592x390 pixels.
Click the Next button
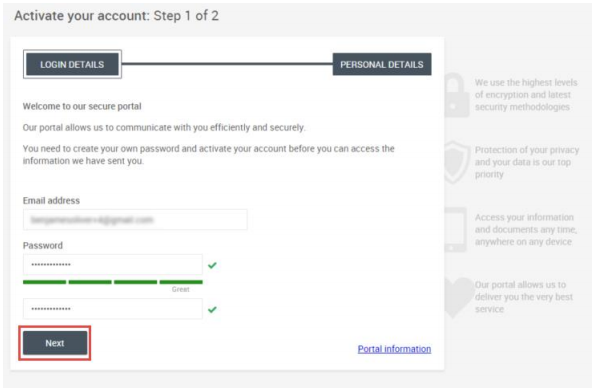tap(55, 343)
